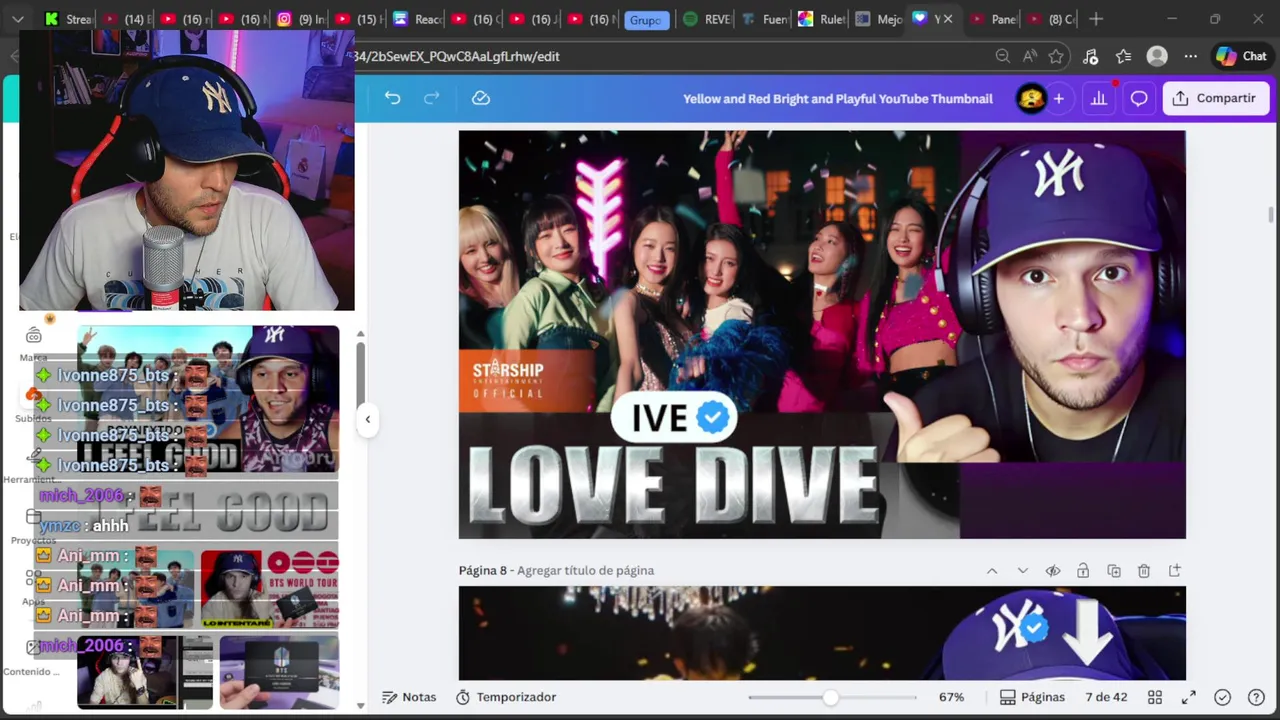
Task: Zoom into page with browser magnifier icon
Action: click(x=1002, y=57)
